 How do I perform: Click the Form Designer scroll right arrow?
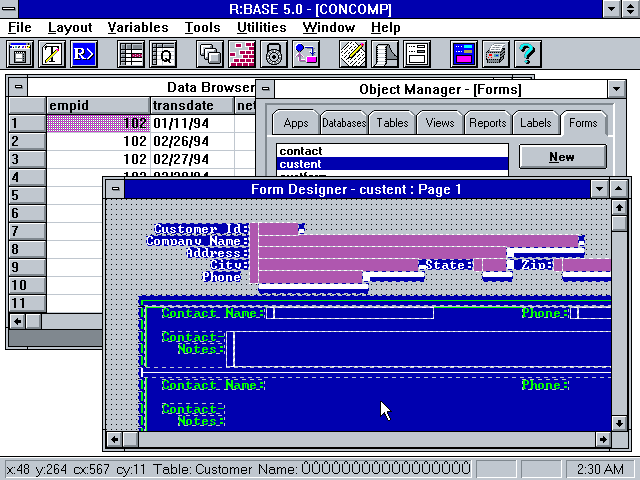[x=603, y=440]
